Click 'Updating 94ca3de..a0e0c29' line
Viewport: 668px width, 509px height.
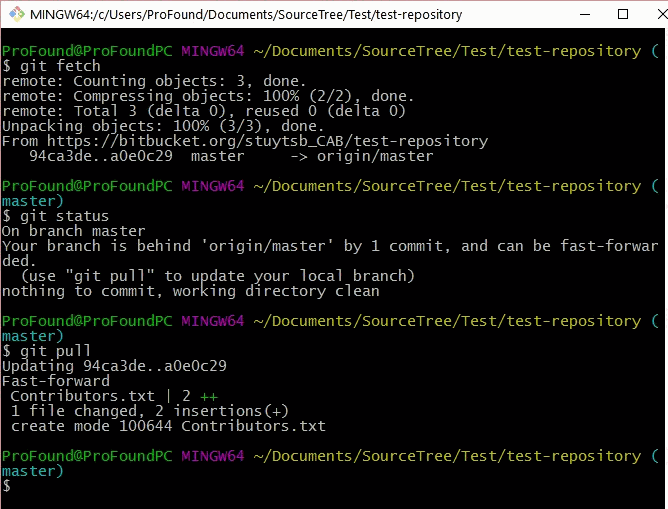[x=114, y=366]
